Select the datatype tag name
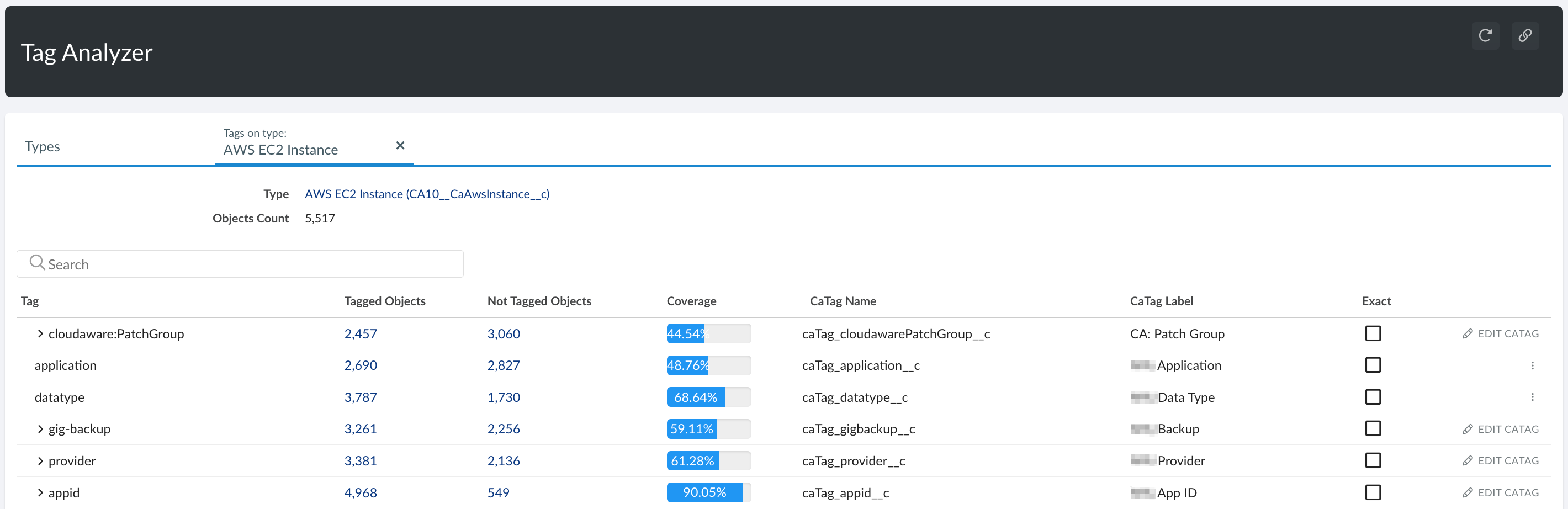 pyautogui.click(x=59, y=397)
